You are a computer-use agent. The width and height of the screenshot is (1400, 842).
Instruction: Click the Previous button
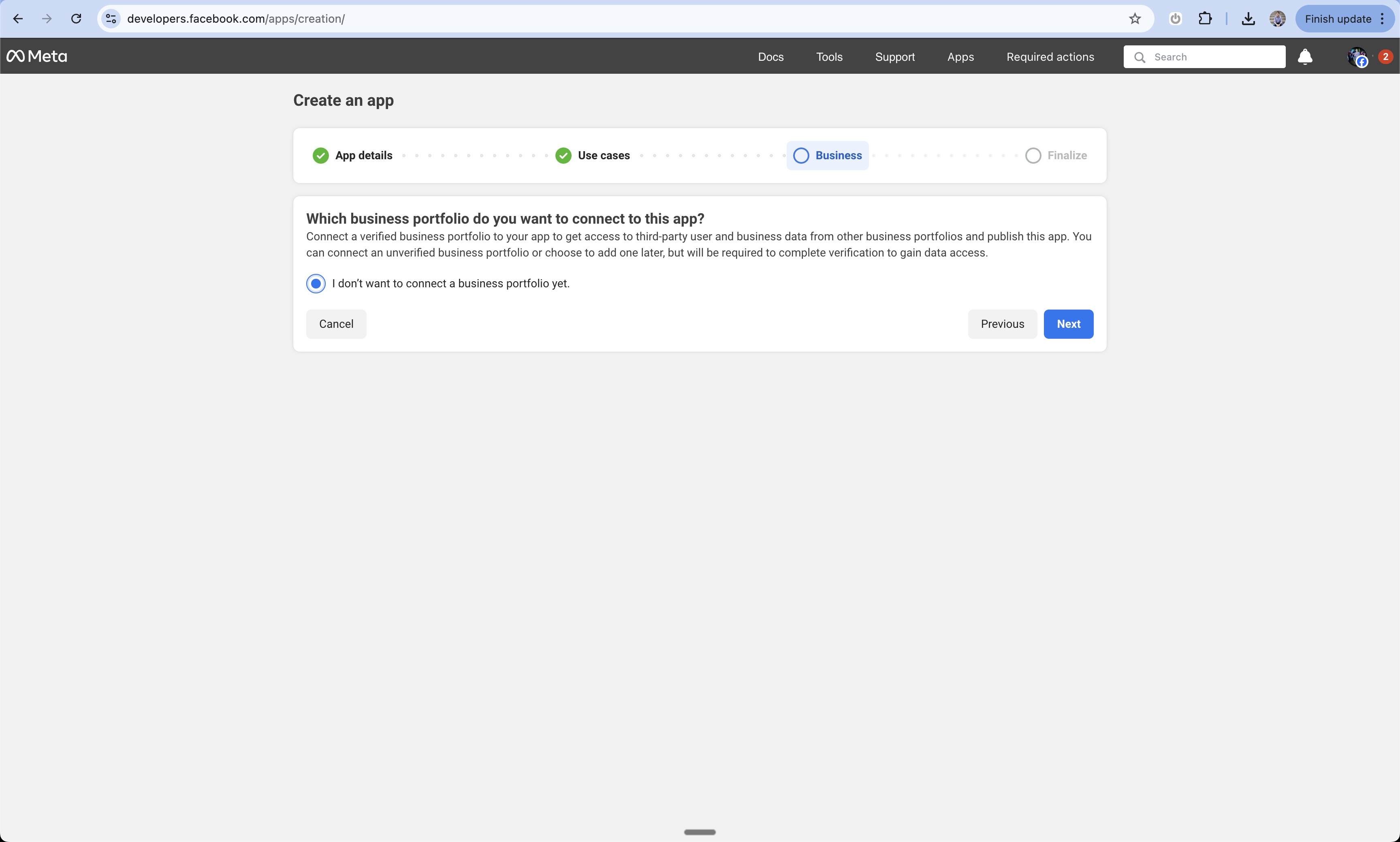1002,324
